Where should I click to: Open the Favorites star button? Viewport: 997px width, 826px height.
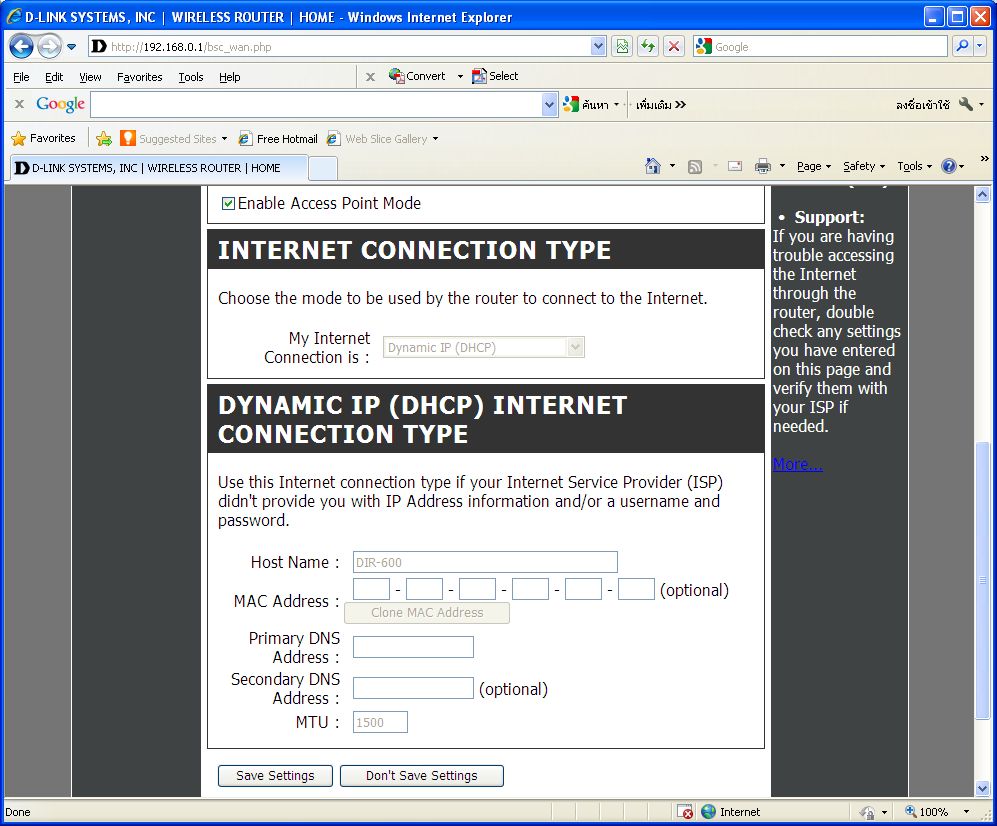point(43,139)
